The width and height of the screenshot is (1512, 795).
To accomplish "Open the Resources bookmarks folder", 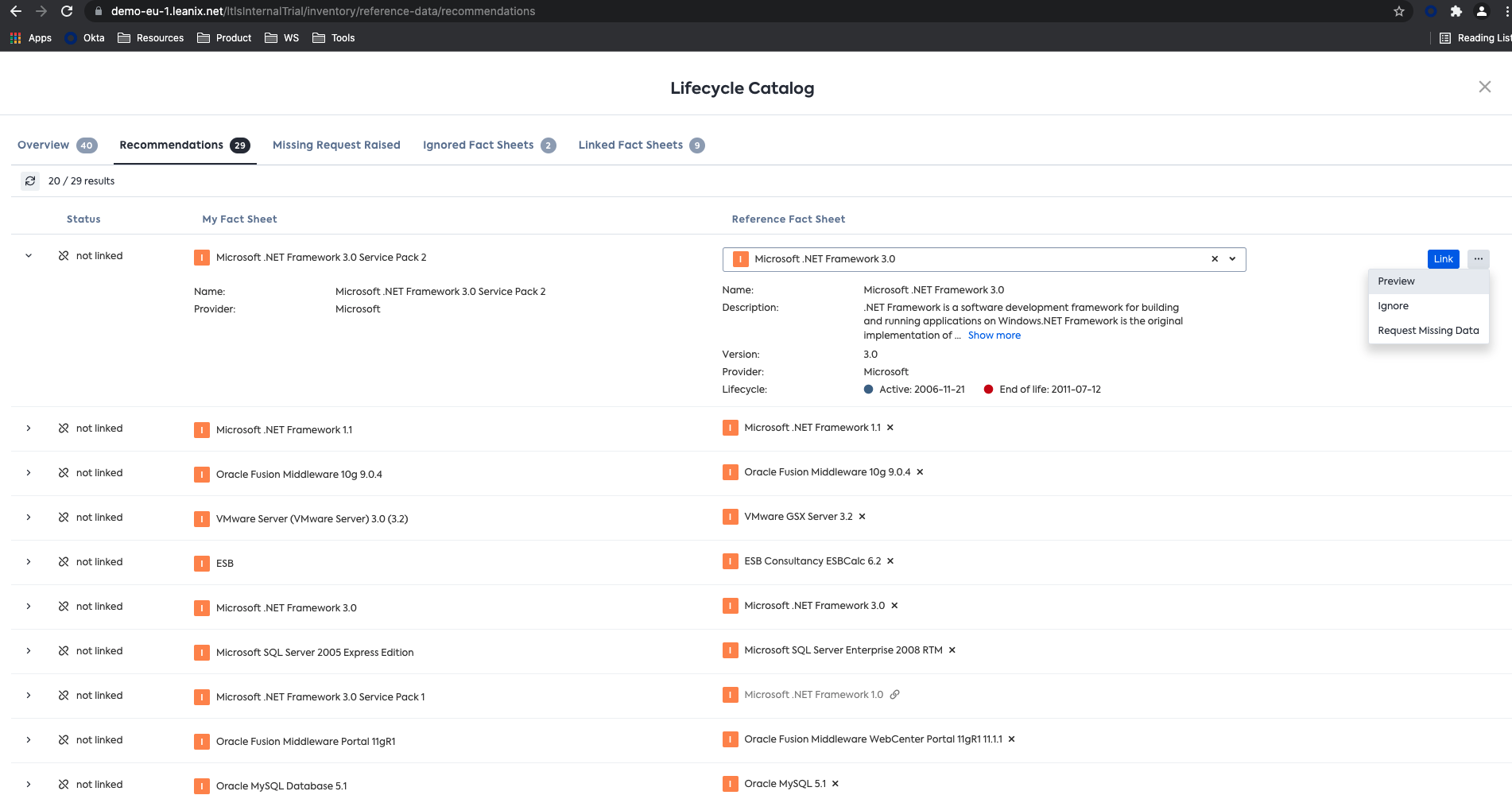I will 151,37.
